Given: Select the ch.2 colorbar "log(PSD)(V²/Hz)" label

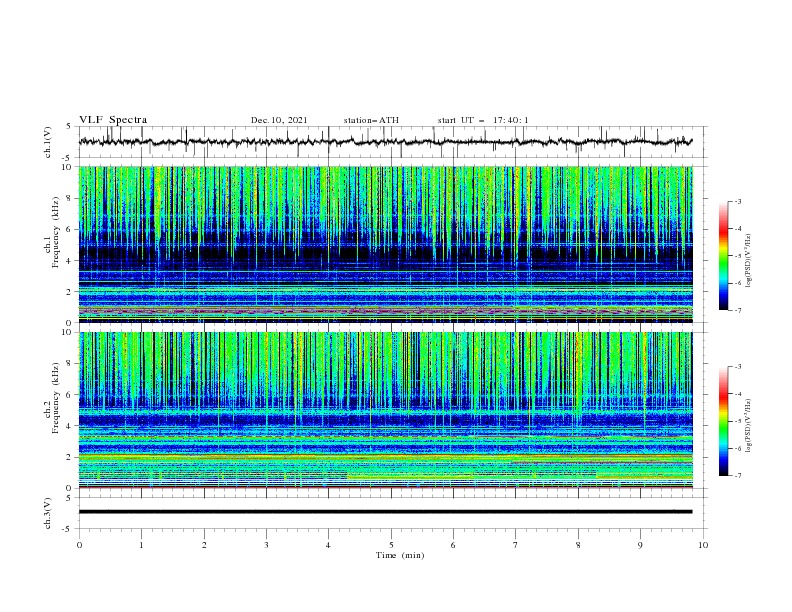Looking at the screenshot, I should [x=749, y=426].
